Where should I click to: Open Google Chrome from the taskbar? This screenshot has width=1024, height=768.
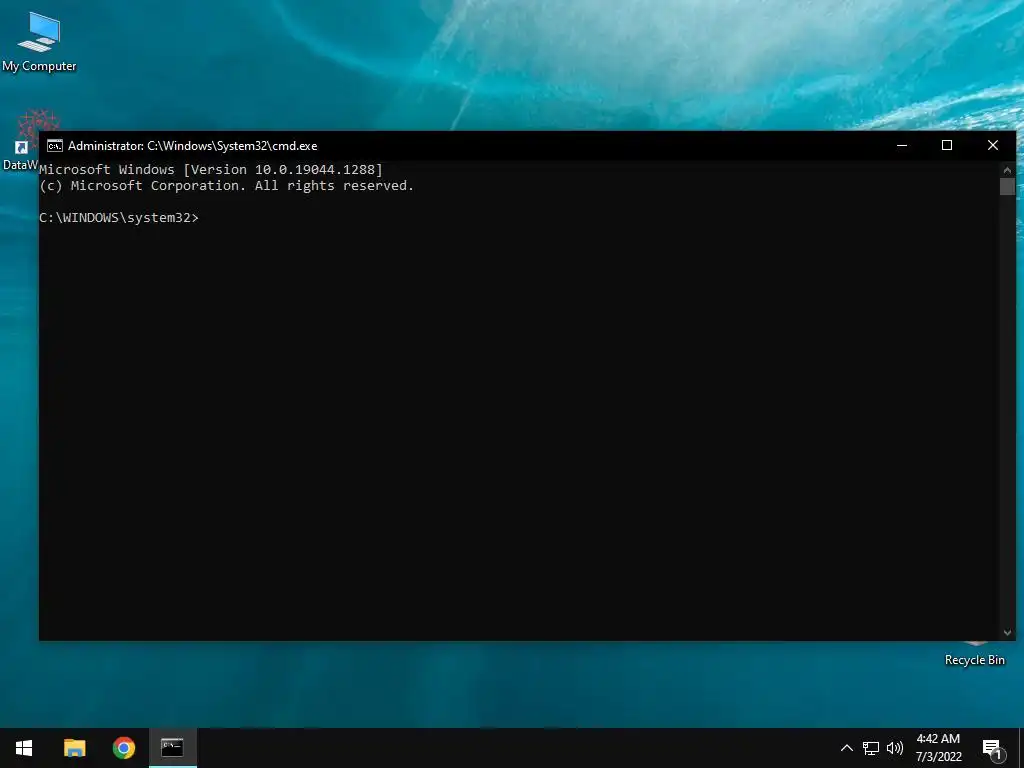(x=123, y=748)
